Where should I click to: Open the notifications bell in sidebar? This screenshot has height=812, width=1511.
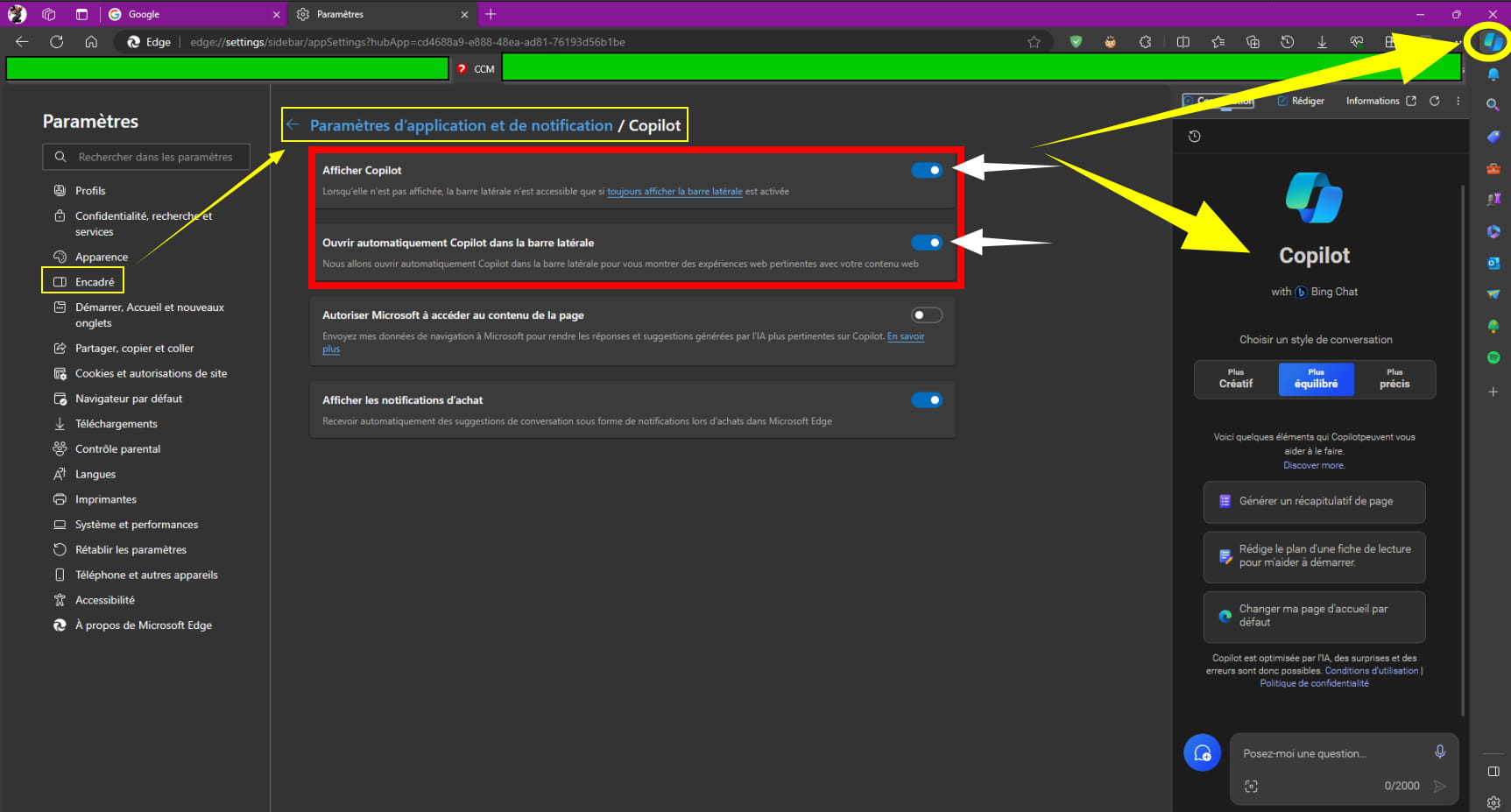[1493, 74]
